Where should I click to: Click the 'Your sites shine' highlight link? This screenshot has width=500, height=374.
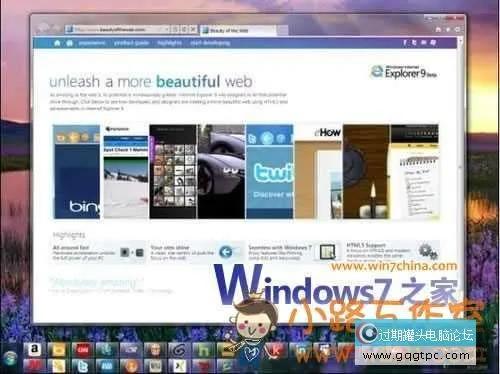(x=170, y=247)
